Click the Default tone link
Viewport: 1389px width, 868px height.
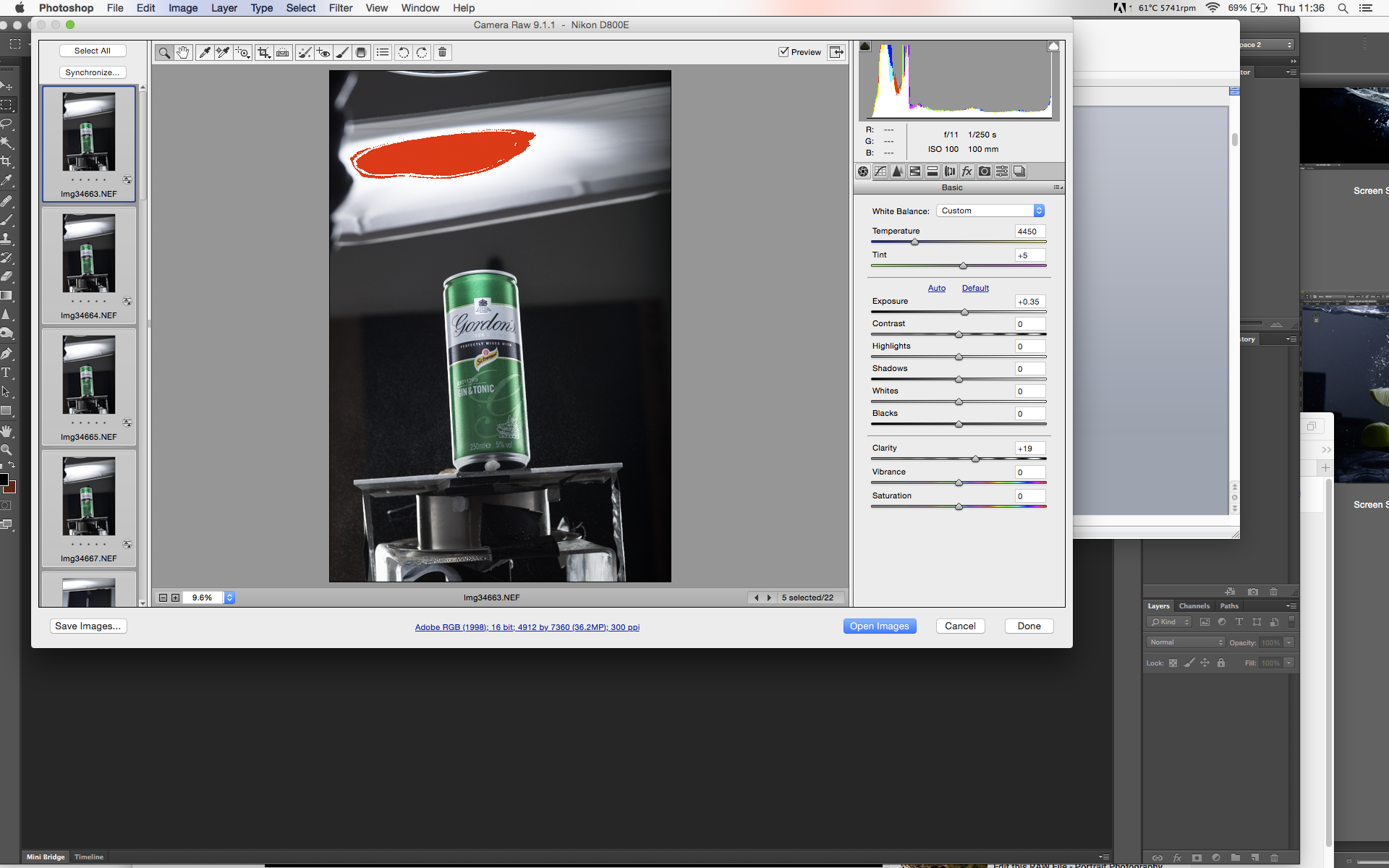975,288
